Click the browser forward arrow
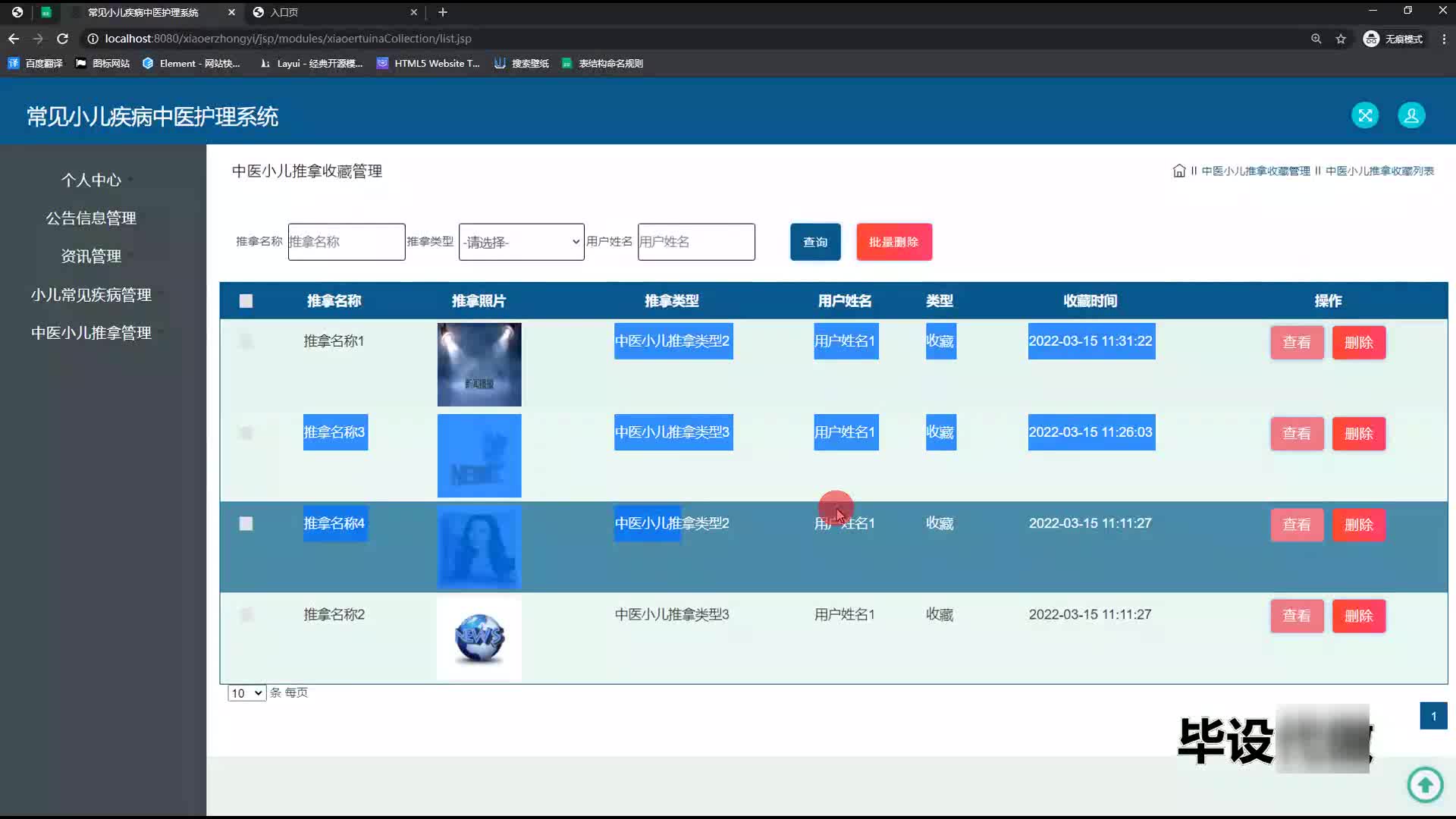1456x819 pixels. 38,39
